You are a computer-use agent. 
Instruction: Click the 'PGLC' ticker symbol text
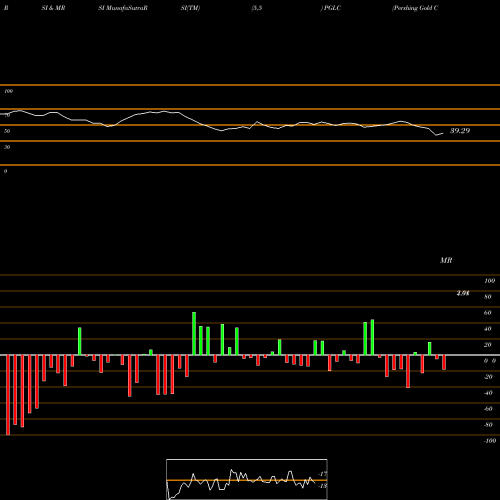pyautogui.click(x=332, y=8)
